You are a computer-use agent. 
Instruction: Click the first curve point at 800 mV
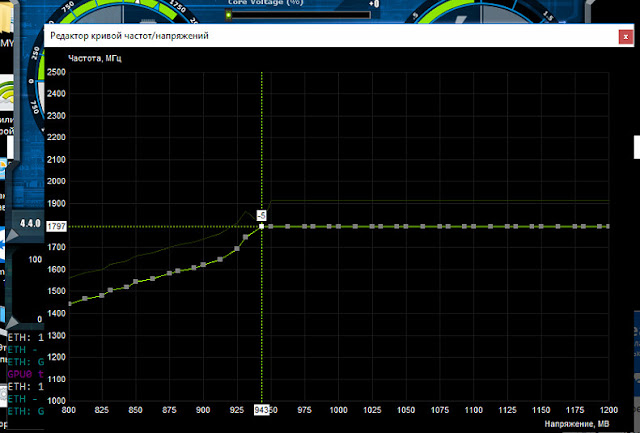(70, 304)
